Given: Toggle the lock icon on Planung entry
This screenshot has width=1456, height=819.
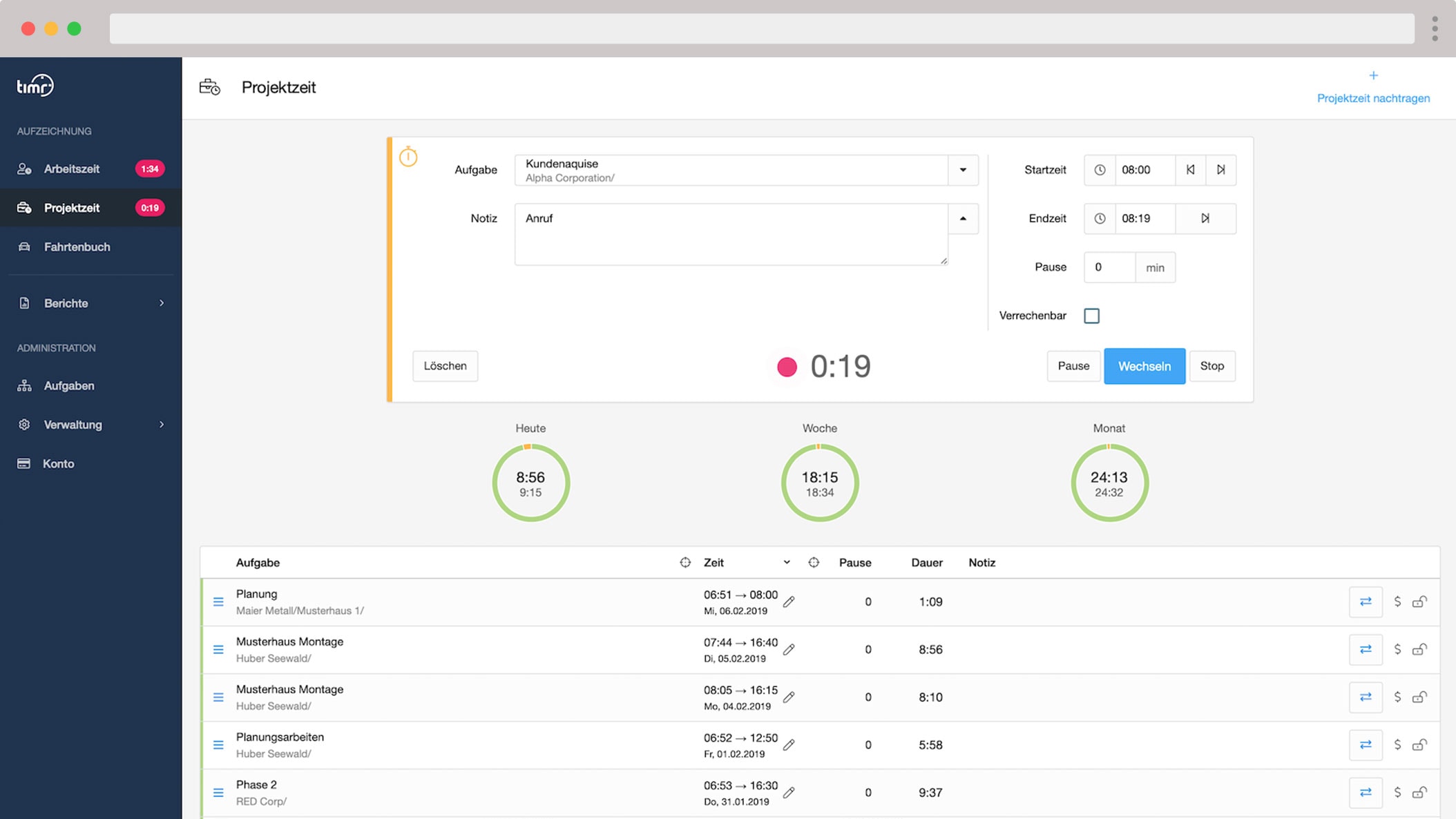Looking at the screenshot, I should [x=1419, y=602].
